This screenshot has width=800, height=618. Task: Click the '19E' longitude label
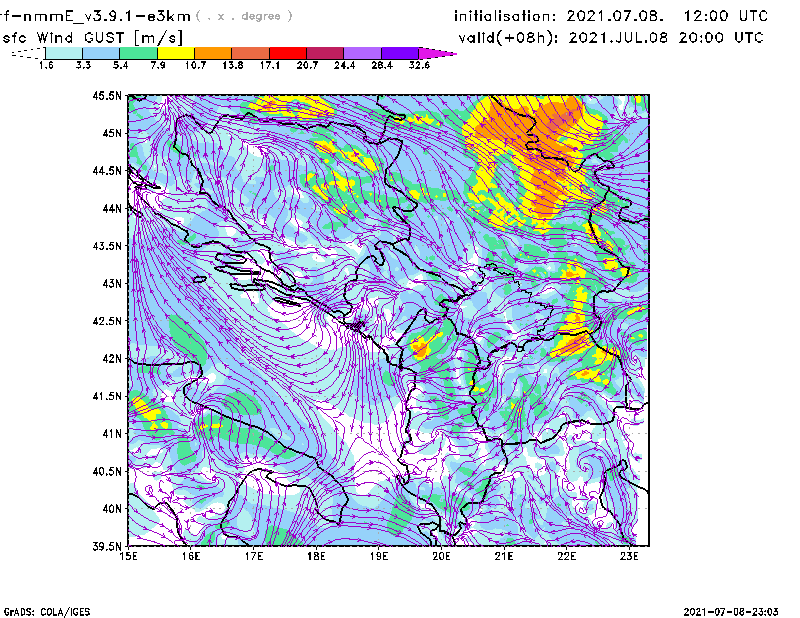click(x=379, y=556)
